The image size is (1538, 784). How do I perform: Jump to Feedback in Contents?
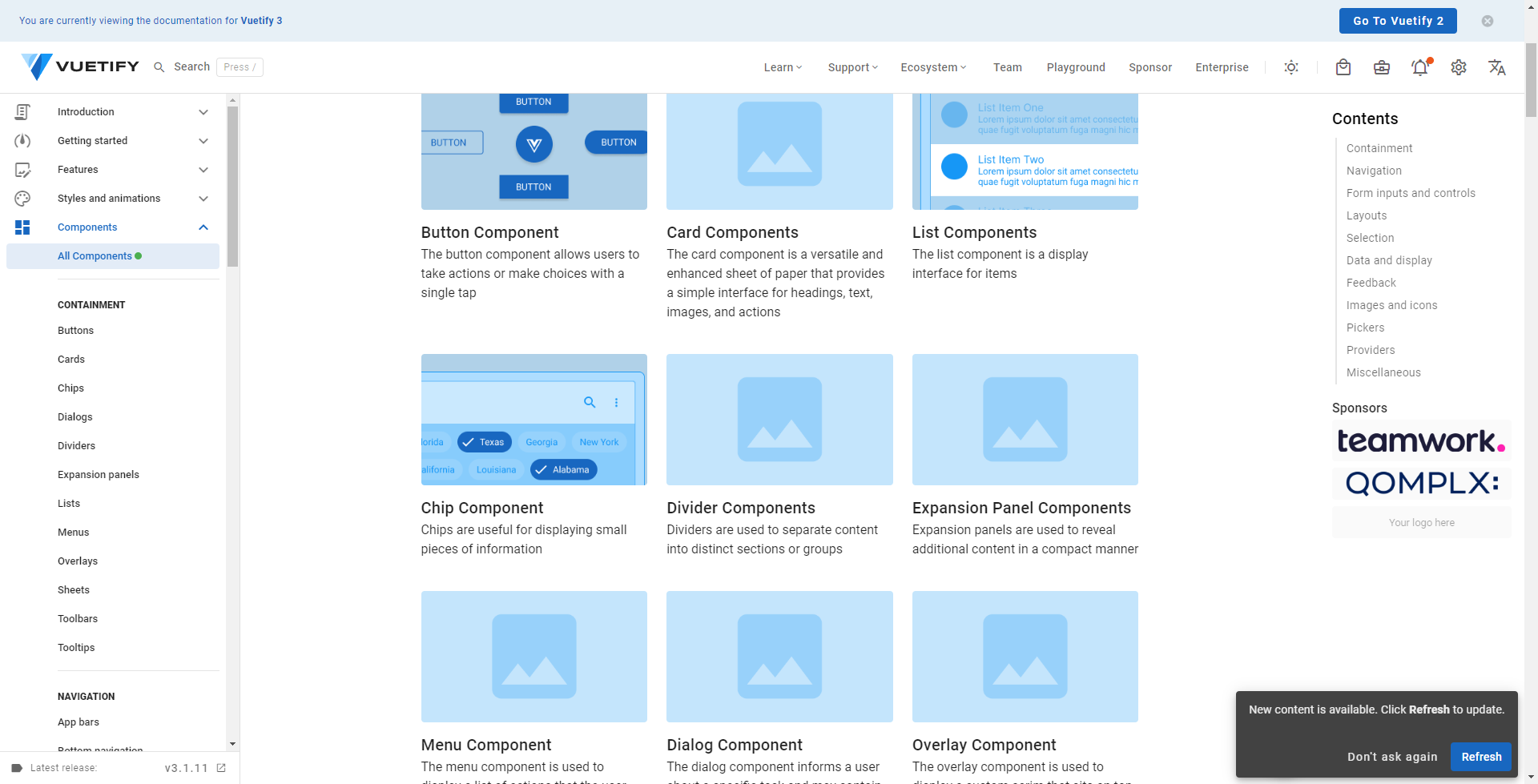click(1371, 283)
